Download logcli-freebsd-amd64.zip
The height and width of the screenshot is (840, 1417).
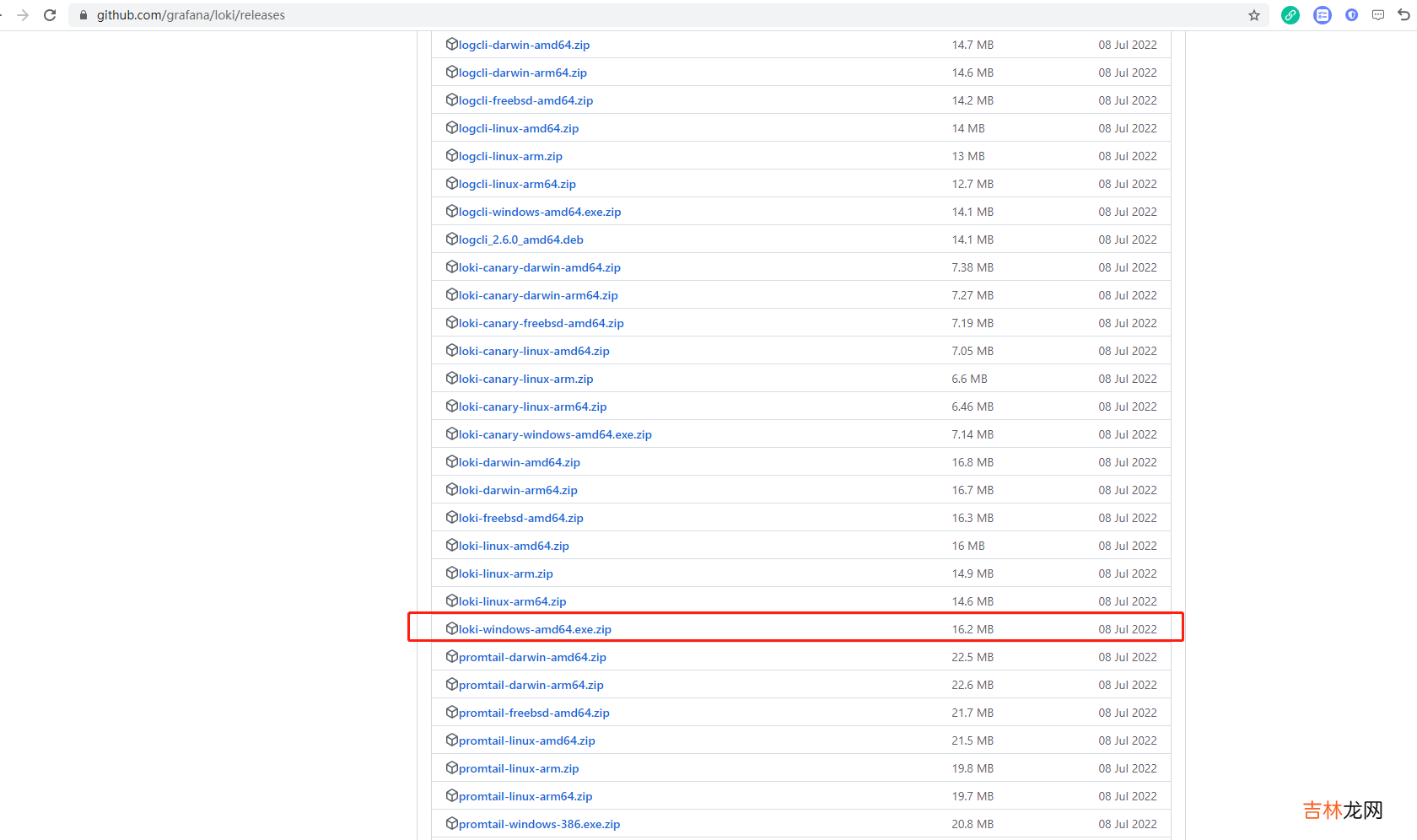(x=525, y=100)
